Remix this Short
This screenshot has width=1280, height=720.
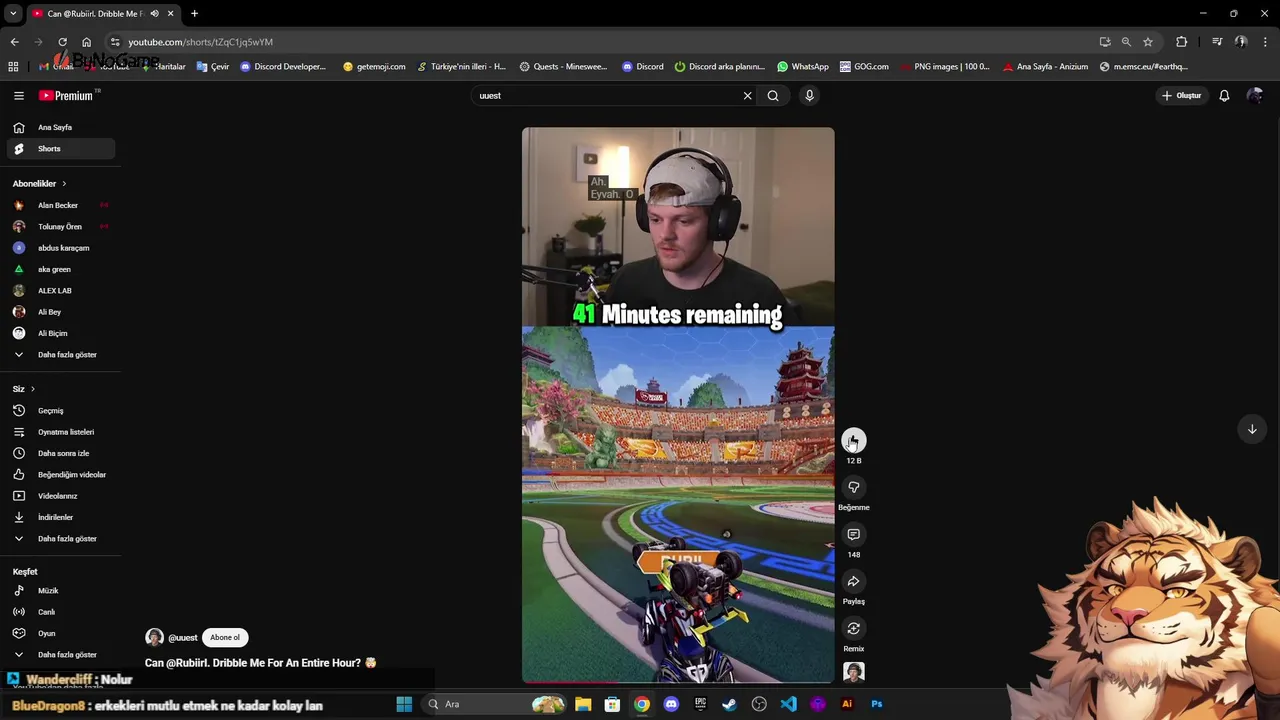click(853, 629)
